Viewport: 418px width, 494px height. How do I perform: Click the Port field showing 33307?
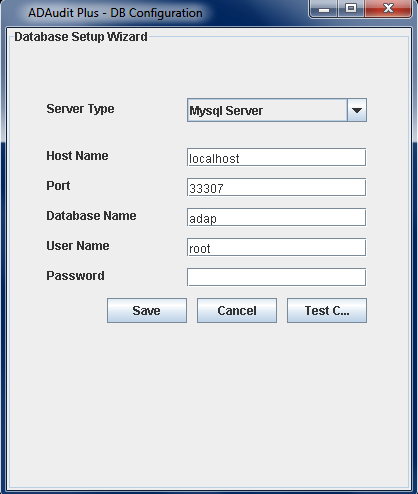point(276,187)
